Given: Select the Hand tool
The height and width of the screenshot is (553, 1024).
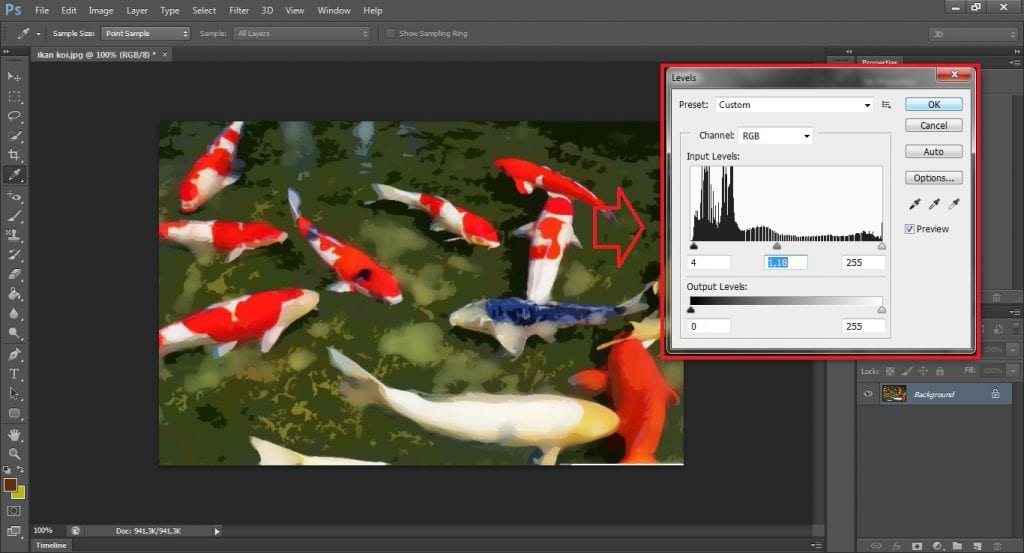Looking at the screenshot, I should 14,434.
